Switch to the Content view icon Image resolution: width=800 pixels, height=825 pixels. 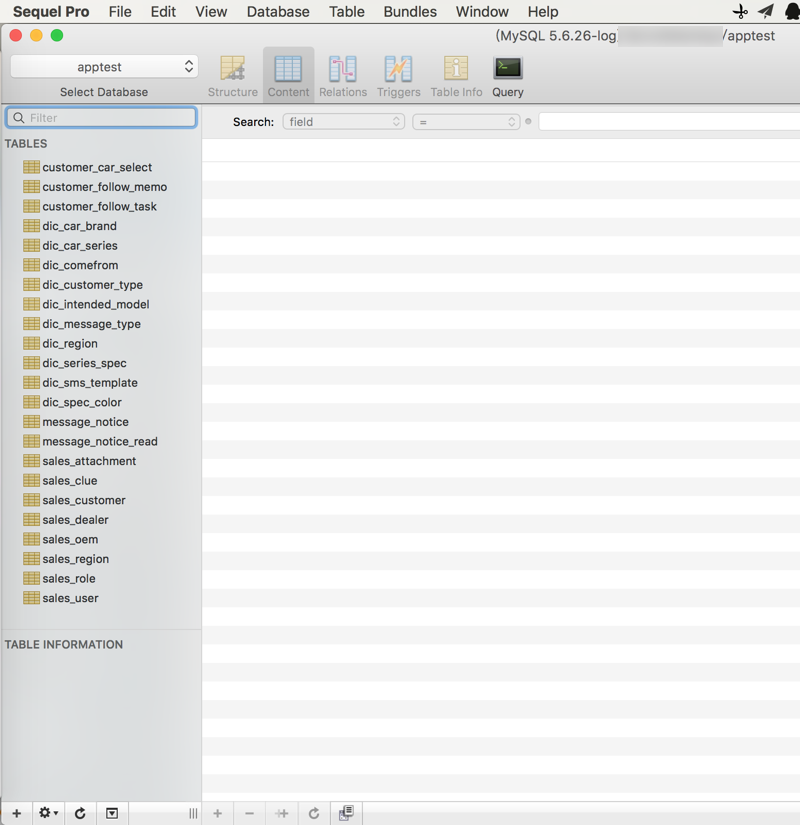click(x=288, y=68)
